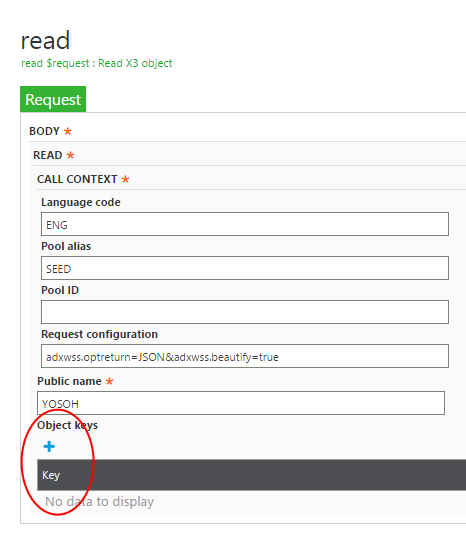The image size is (466, 540).
Task: Select the 'read' page title
Action: (x=45, y=41)
